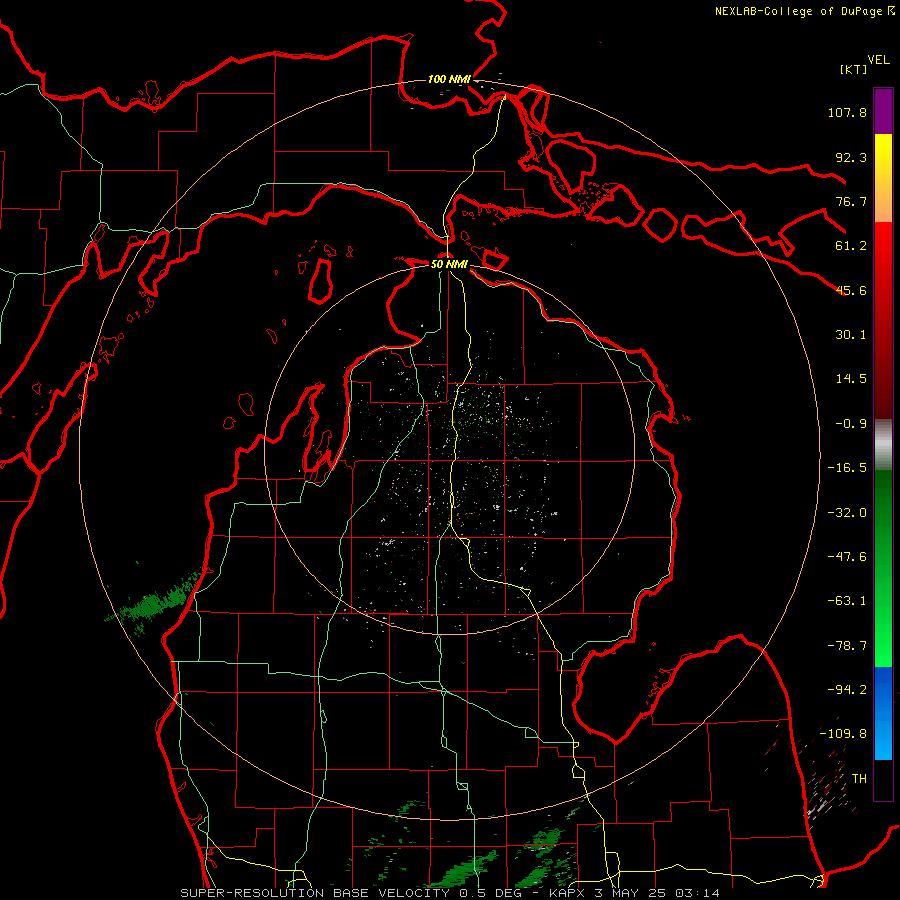The width and height of the screenshot is (900, 900).
Task: Click the -32.0 velocity scale value
Action: [x=847, y=513]
